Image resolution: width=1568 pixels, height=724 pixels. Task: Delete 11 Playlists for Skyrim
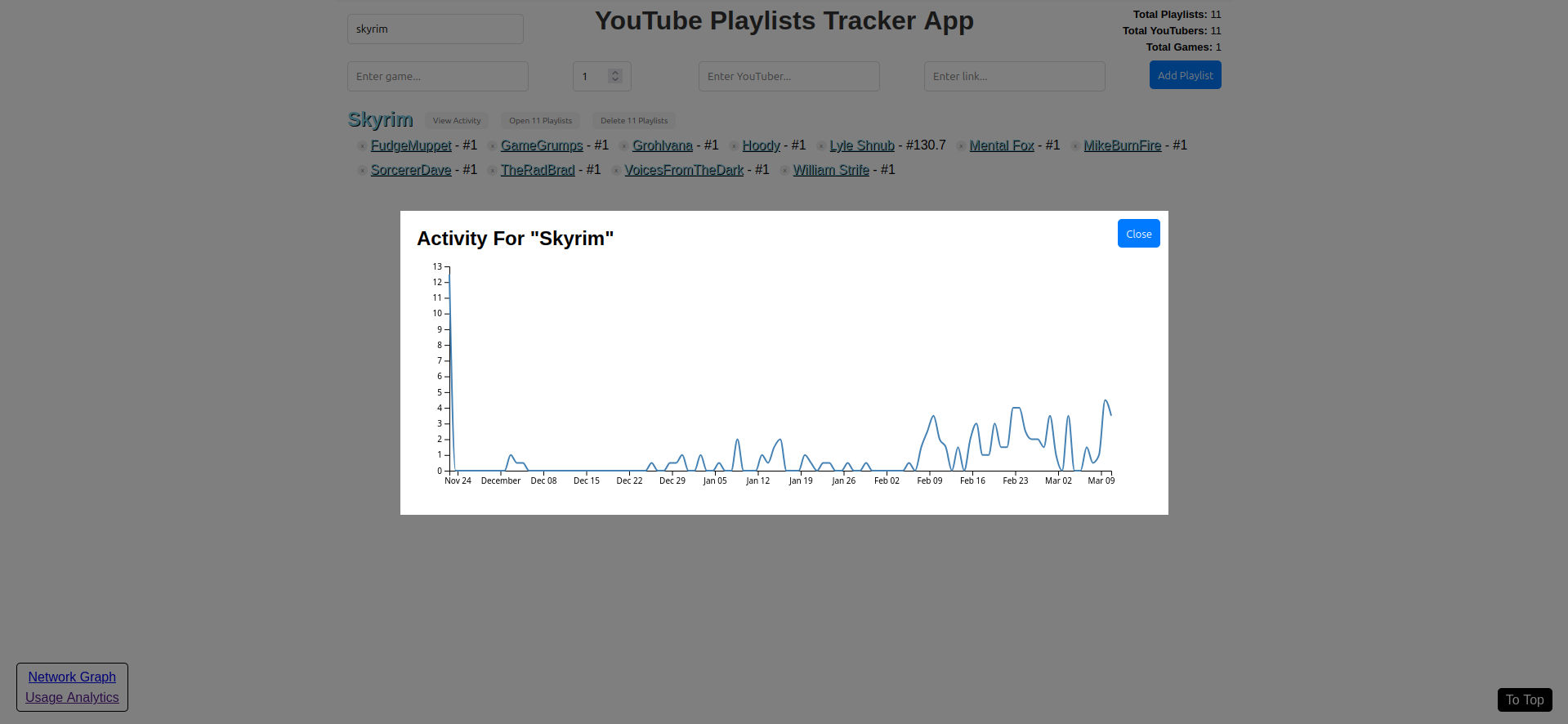pyautogui.click(x=633, y=120)
